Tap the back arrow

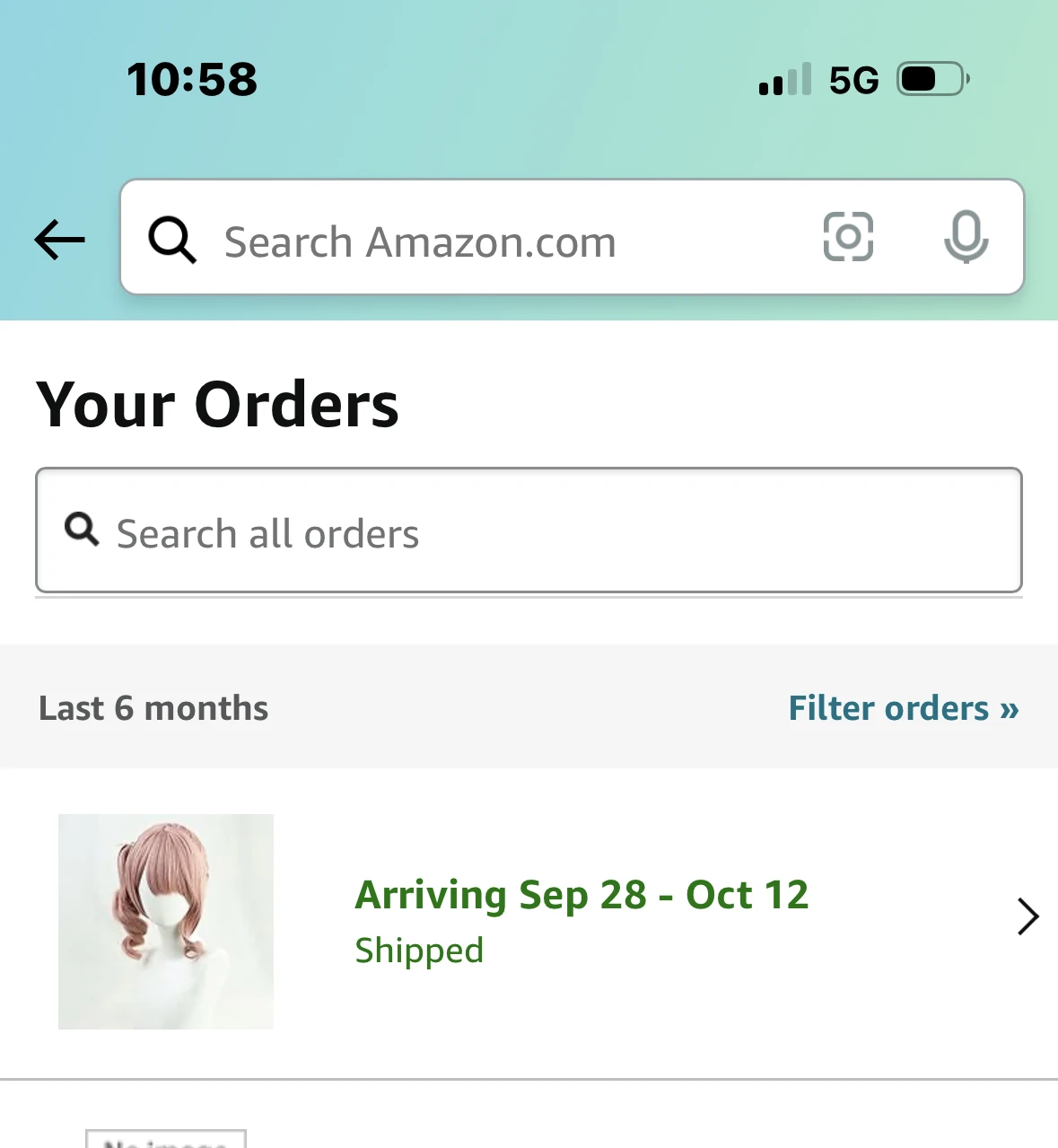tap(60, 240)
